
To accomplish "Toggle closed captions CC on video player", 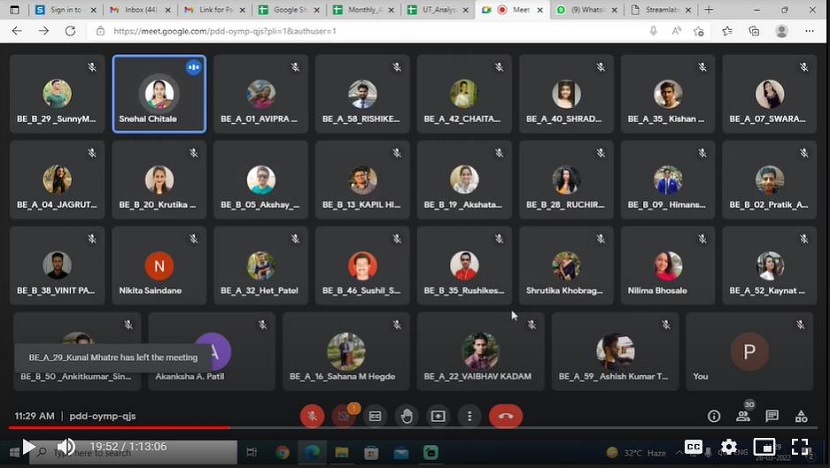I will pyautogui.click(x=693, y=447).
